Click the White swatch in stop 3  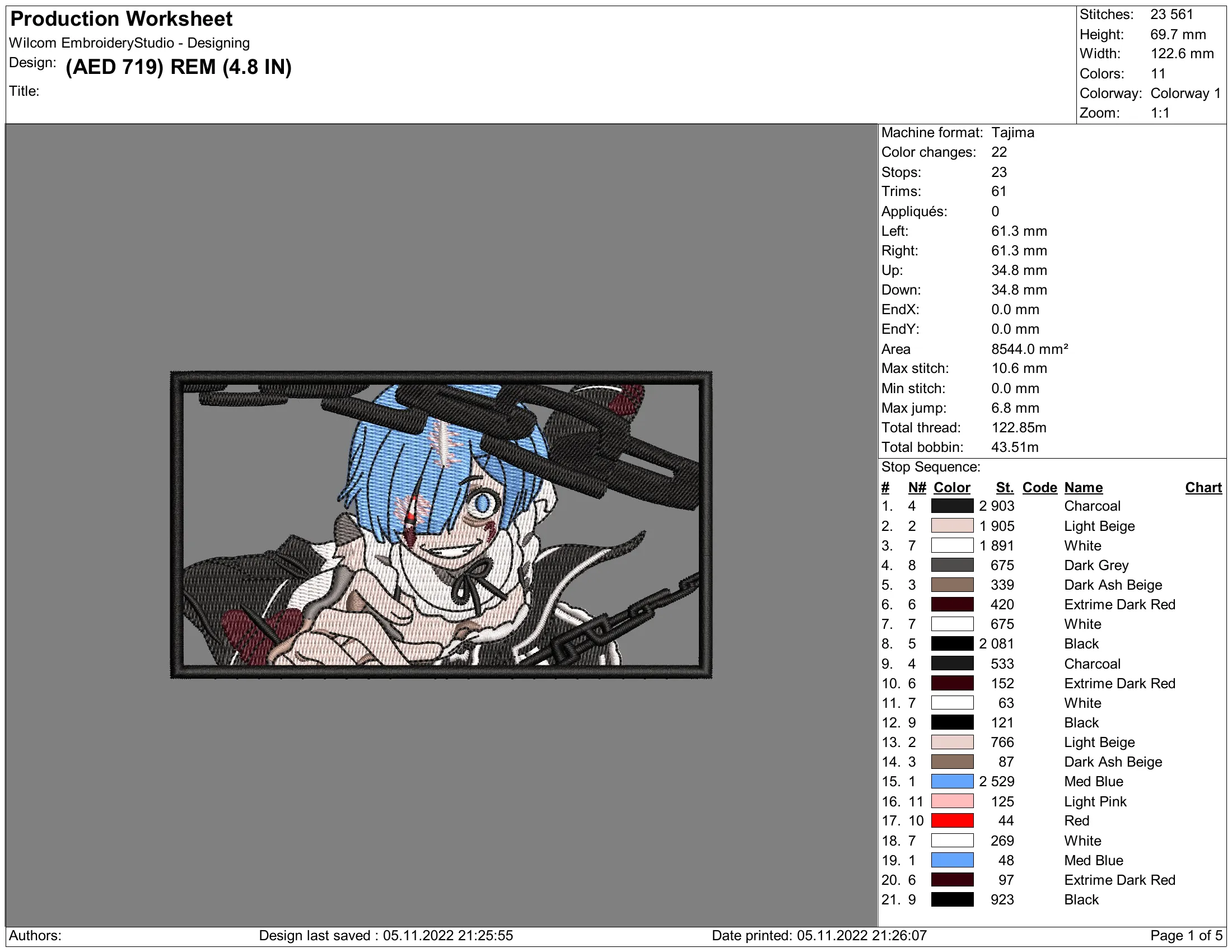(952, 545)
